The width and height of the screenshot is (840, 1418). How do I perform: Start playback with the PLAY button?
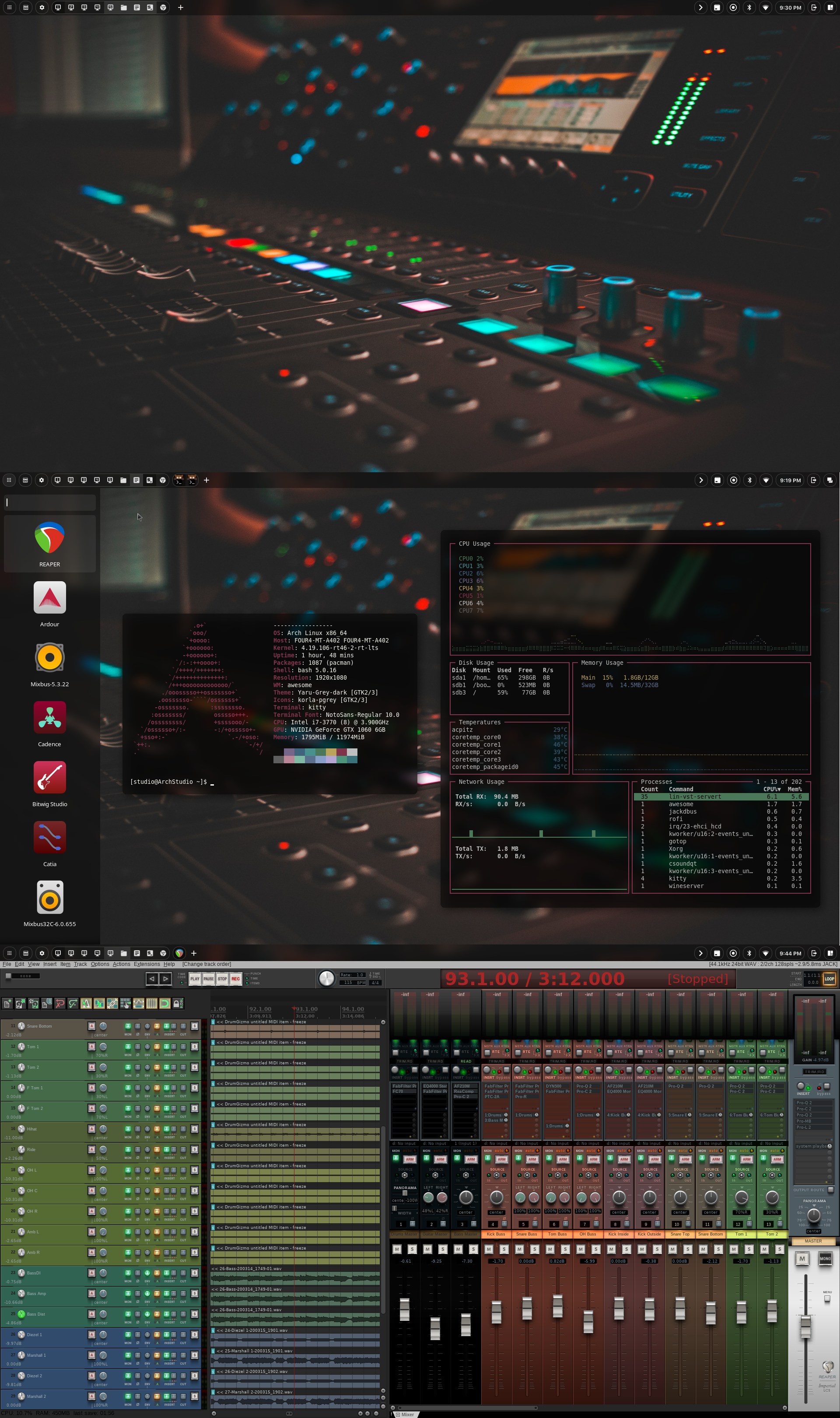coord(195,979)
